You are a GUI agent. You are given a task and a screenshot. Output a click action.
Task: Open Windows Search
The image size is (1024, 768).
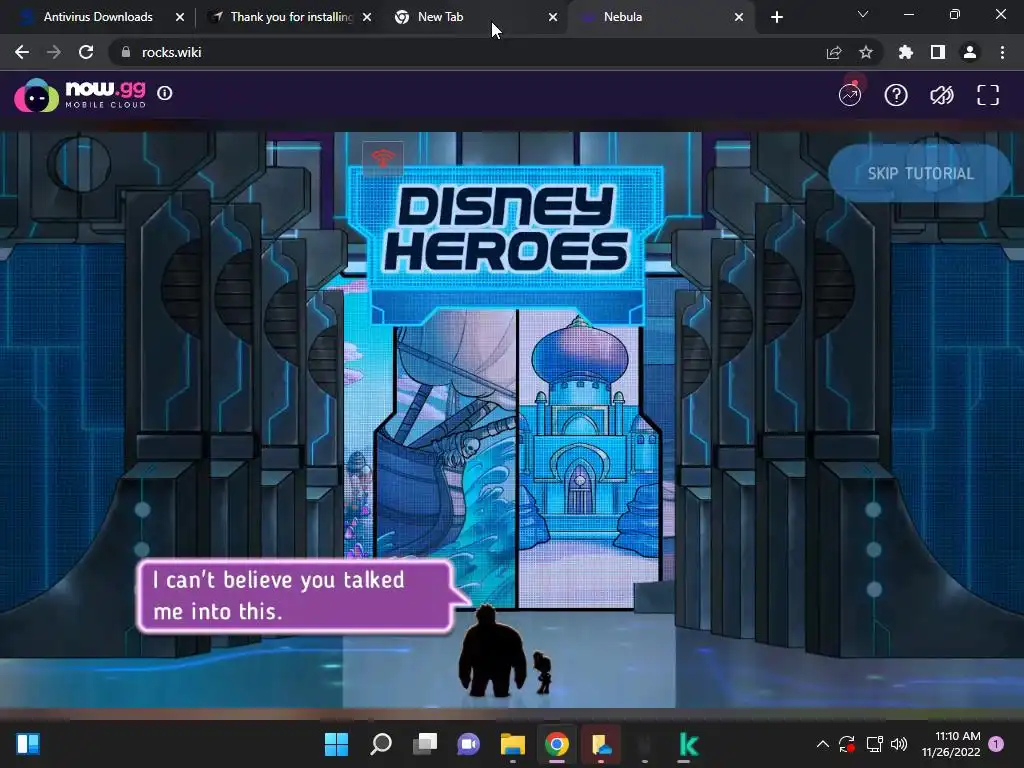coord(381,744)
